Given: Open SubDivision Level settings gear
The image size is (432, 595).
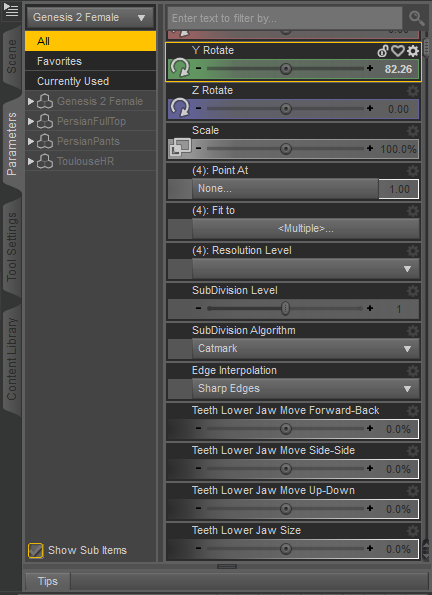Looking at the screenshot, I should tap(413, 291).
